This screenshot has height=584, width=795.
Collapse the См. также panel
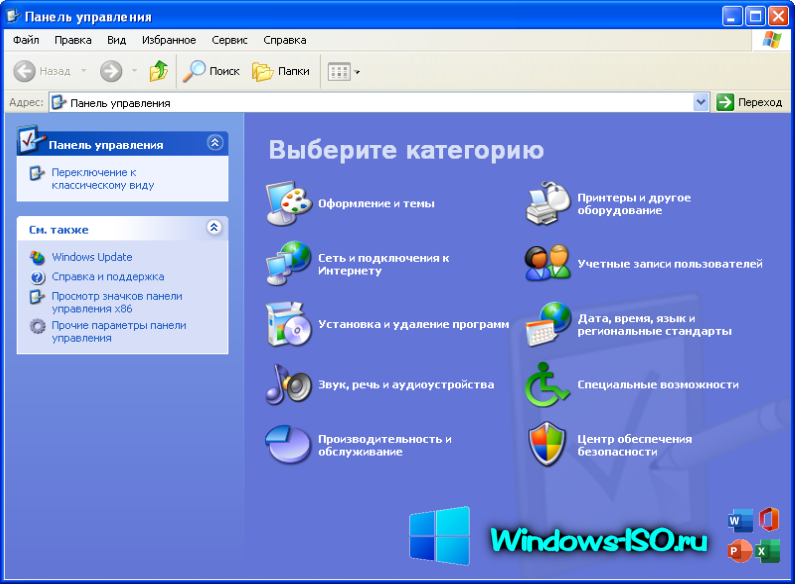214,227
